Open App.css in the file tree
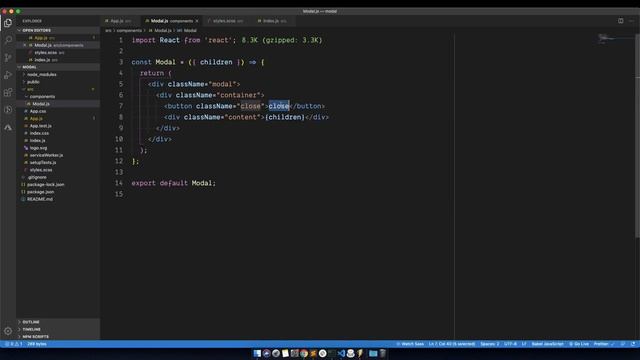 tap(58, 111)
